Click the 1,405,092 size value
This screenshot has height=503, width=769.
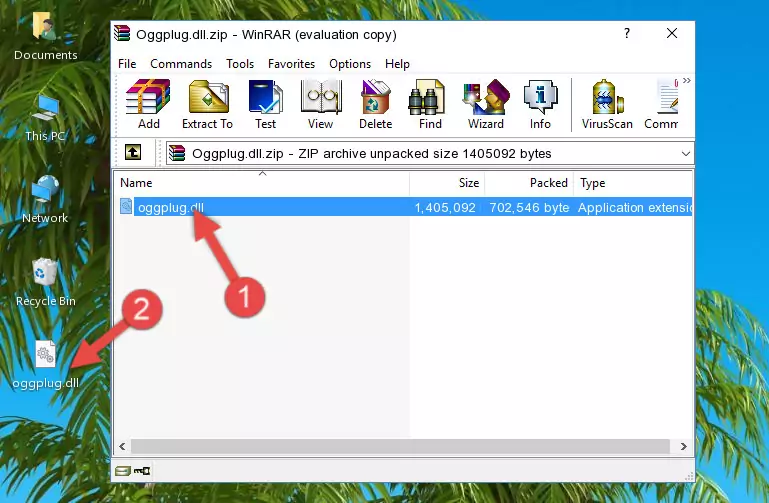[x=445, y=208]
